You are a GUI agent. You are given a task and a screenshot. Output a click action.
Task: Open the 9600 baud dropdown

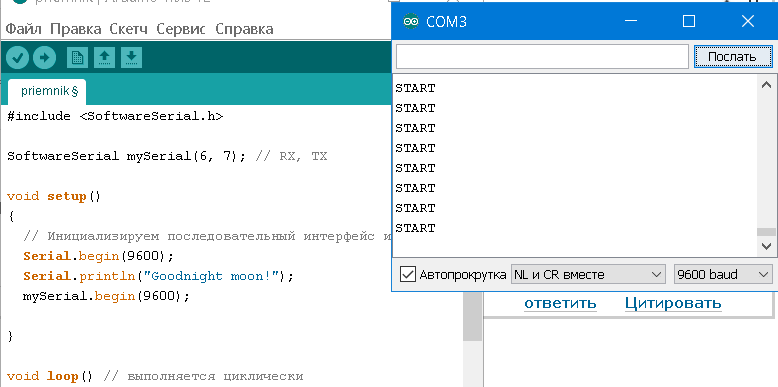[x=723, y=274]
